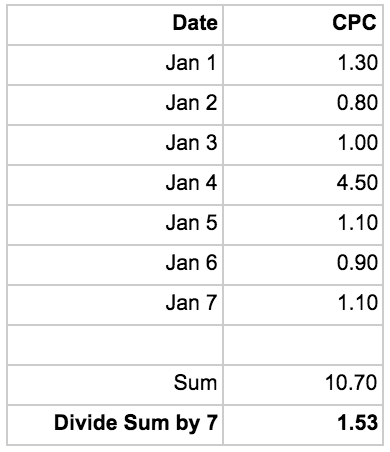Select the 1.53 average result cell
390x452 pixels.
pyautogui.click(x=303, y=425)
